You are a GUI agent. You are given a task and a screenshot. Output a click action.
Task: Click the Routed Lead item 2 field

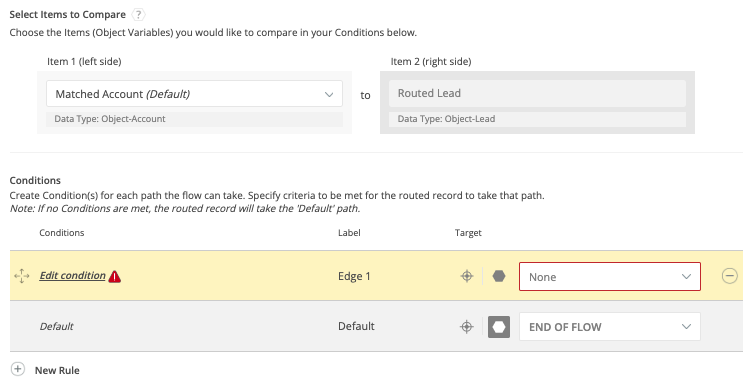pos(537,93)
